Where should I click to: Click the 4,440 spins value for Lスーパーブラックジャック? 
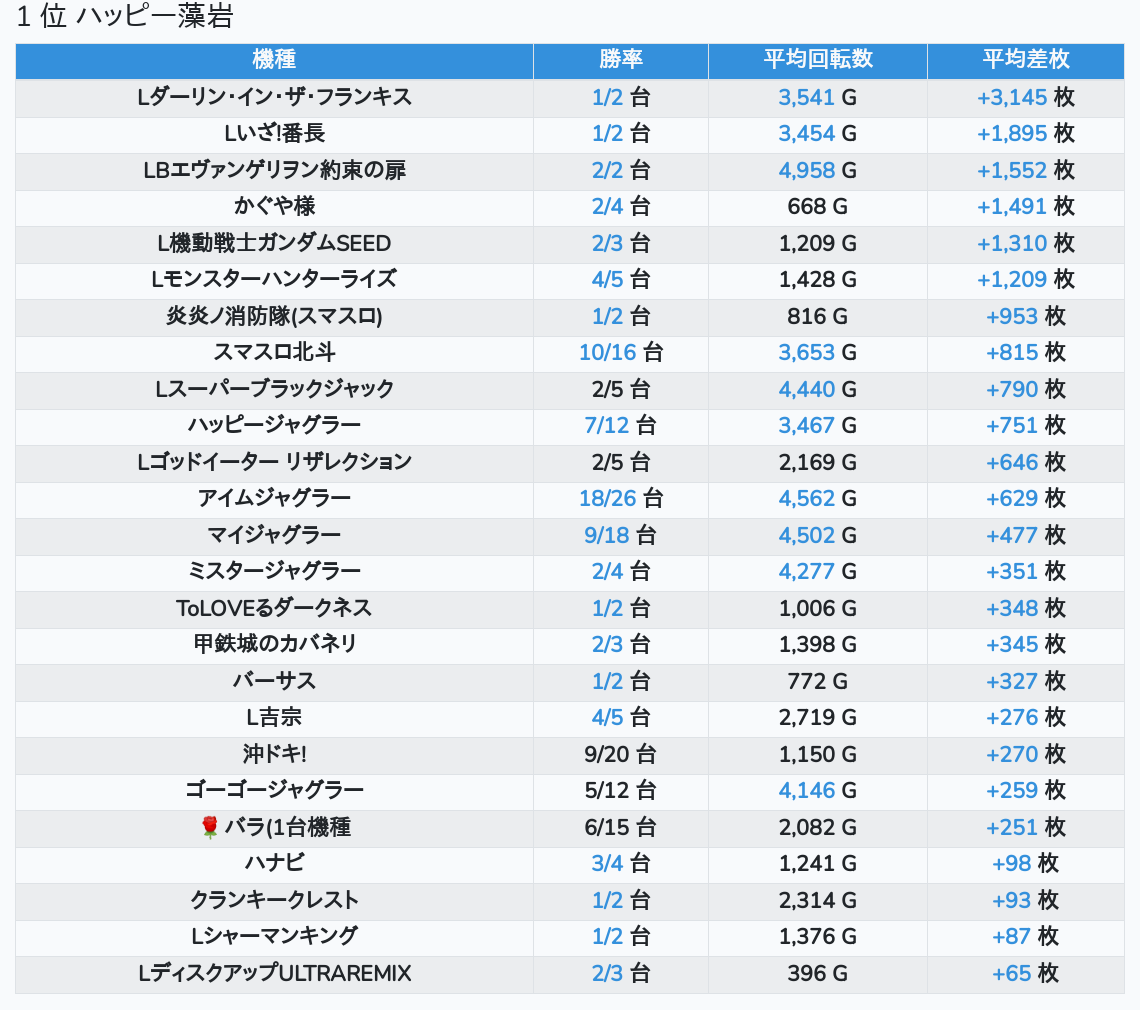pyautogui.click(x=806, y=390)
